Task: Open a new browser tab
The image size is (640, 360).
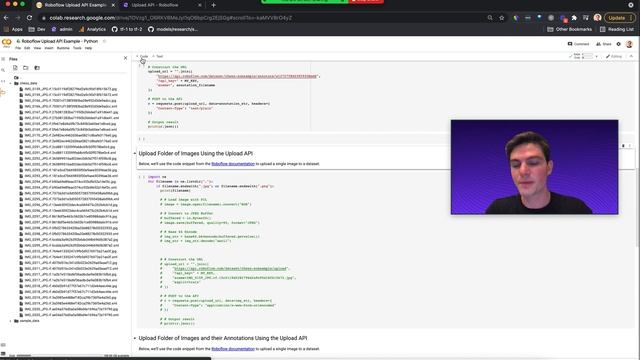Action: [x=213, y=5]
